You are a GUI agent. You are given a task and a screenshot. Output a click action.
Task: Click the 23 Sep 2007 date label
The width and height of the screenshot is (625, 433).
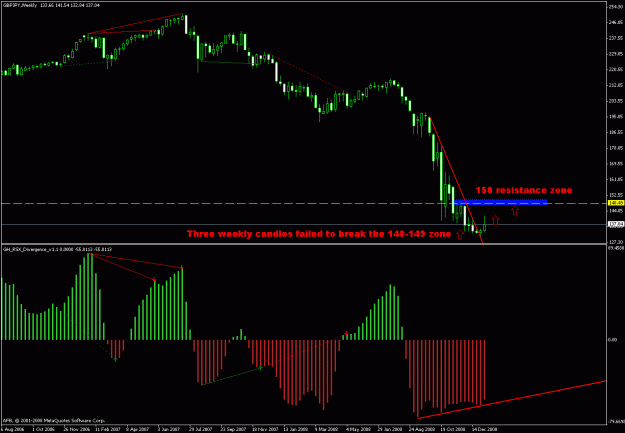[x=234, y=429]
